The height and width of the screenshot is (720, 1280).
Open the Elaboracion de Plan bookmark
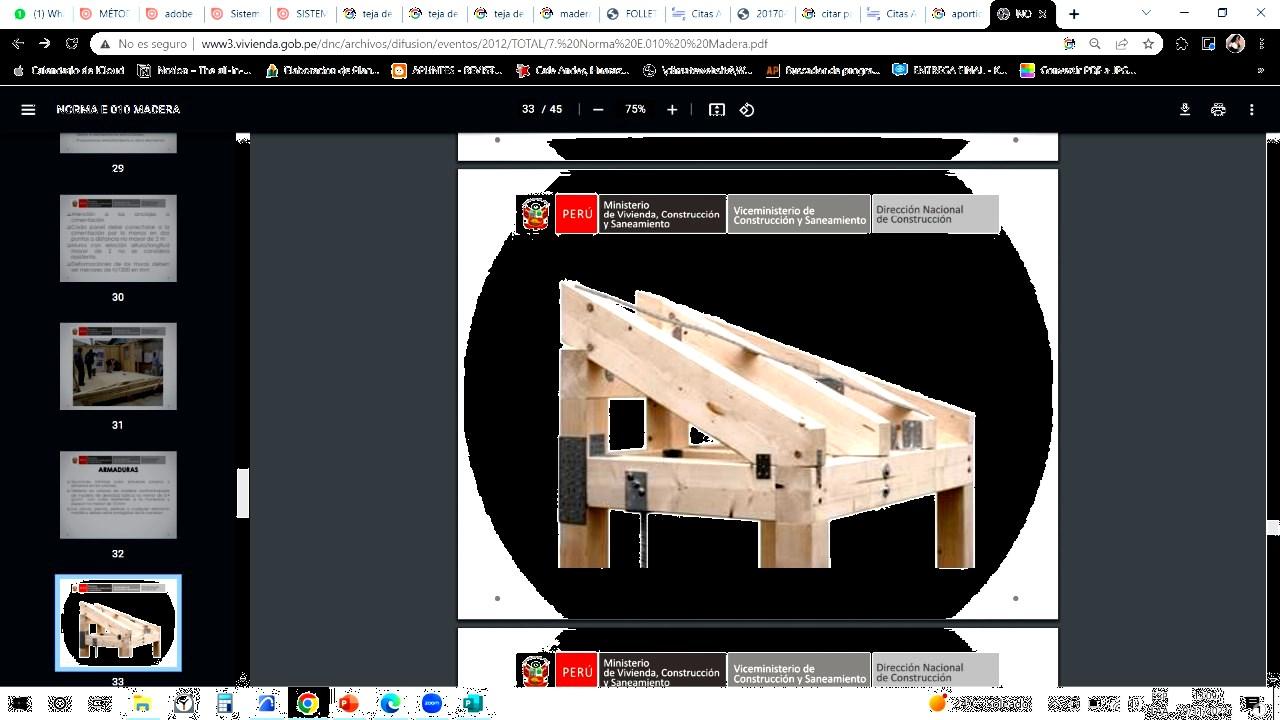pyautogui.click(x=322, y=71)
